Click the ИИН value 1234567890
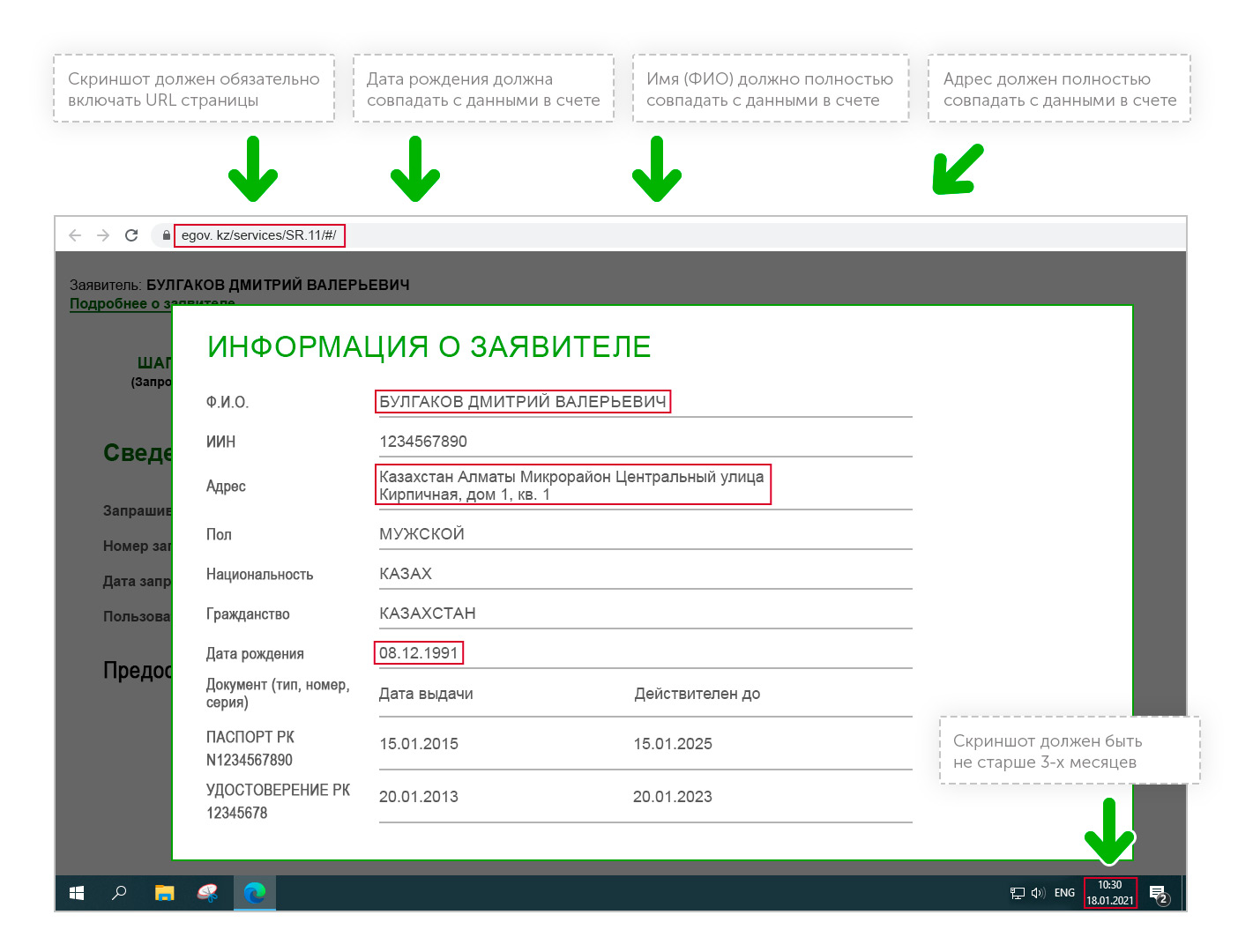The width and height of the screenshot is (1238, 952). point(423,442)
